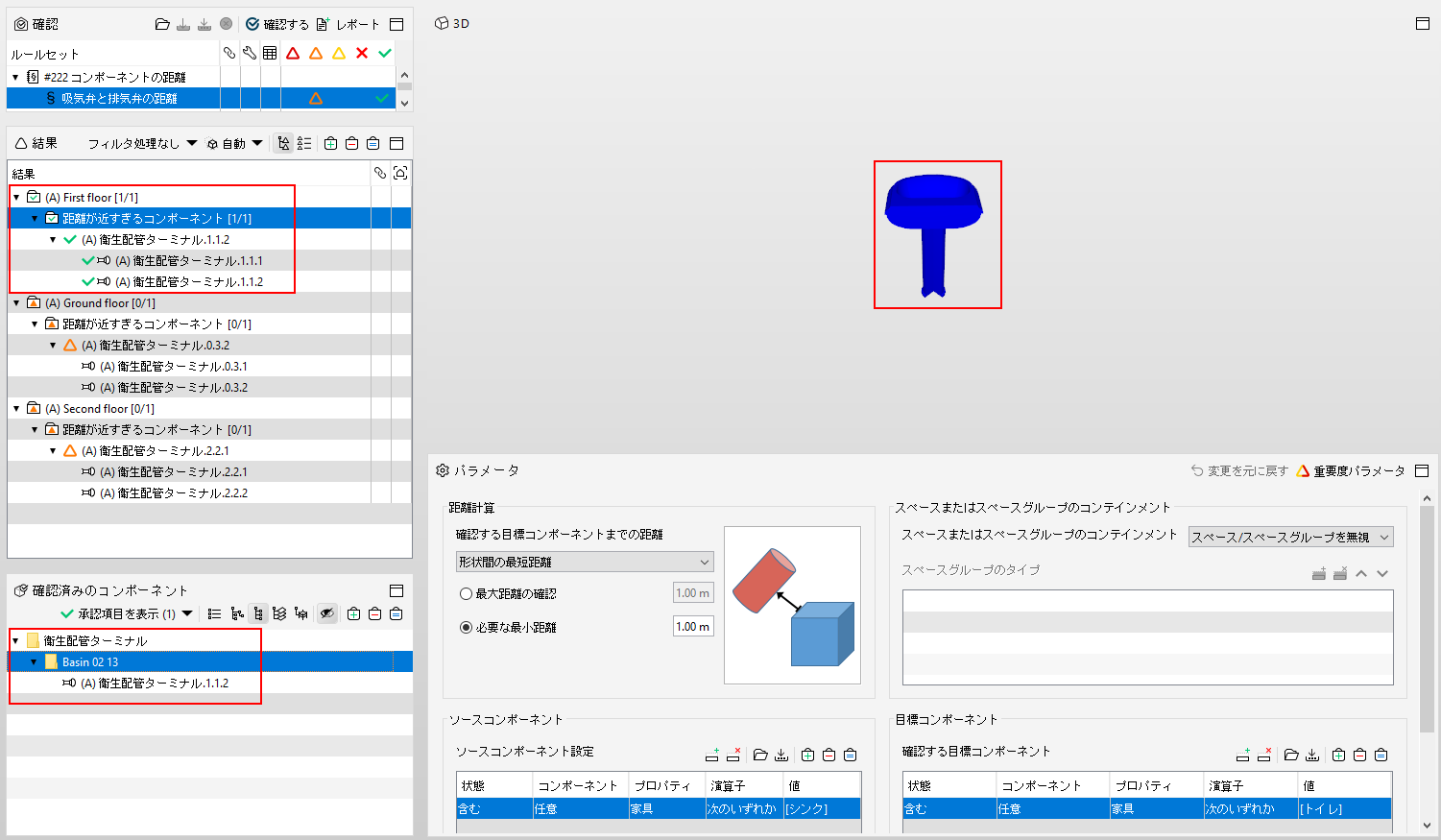Collapse the (A) Second floor [0/1] node

pyautogui.click(x=16, y=408)
